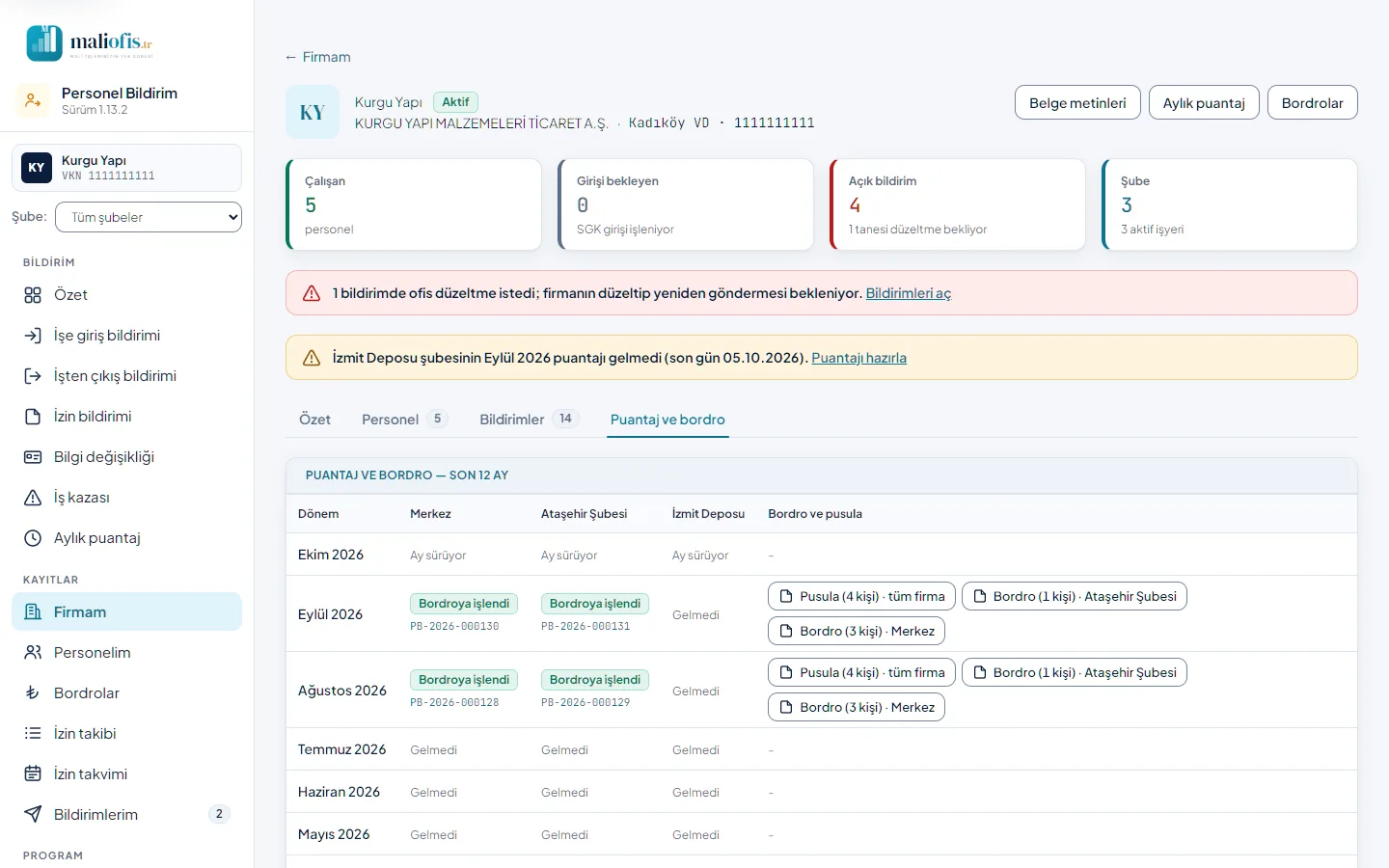Screen dimensions: 1389x868
Task: Click Aylık puantaj clock icon
Action: pyautogui.click(x=33, y=538)
